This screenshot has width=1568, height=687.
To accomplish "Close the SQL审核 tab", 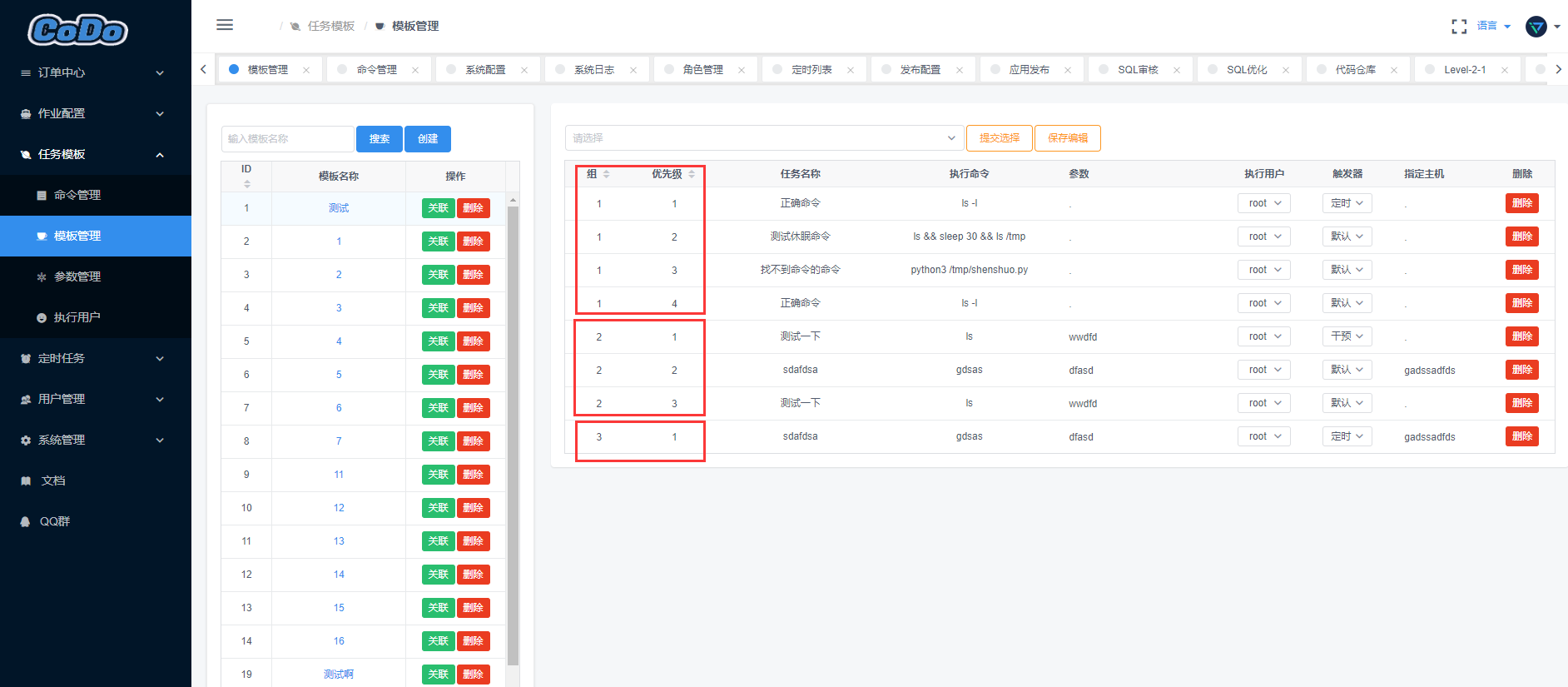I will pyautogui.click(x=1177, y=70).
